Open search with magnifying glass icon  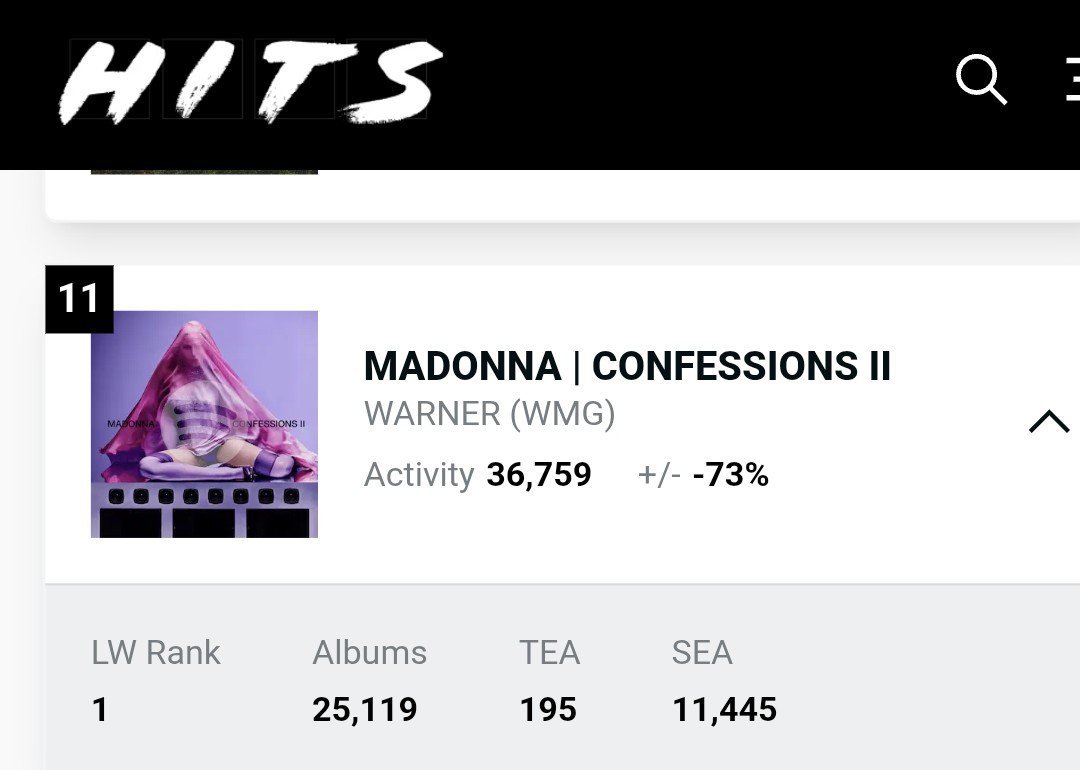point(982,79)
